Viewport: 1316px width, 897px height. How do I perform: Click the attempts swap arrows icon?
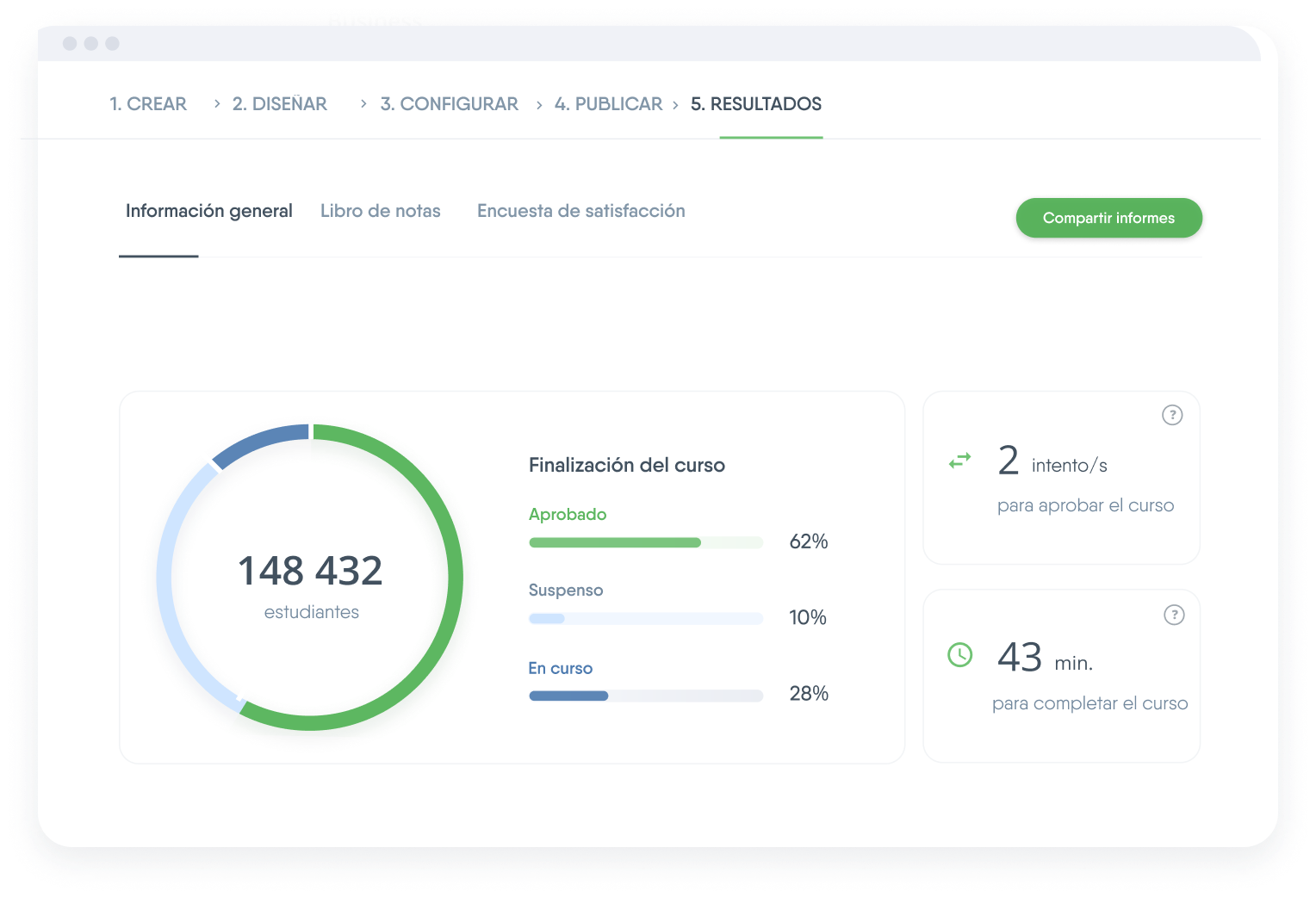click(959, 461)
